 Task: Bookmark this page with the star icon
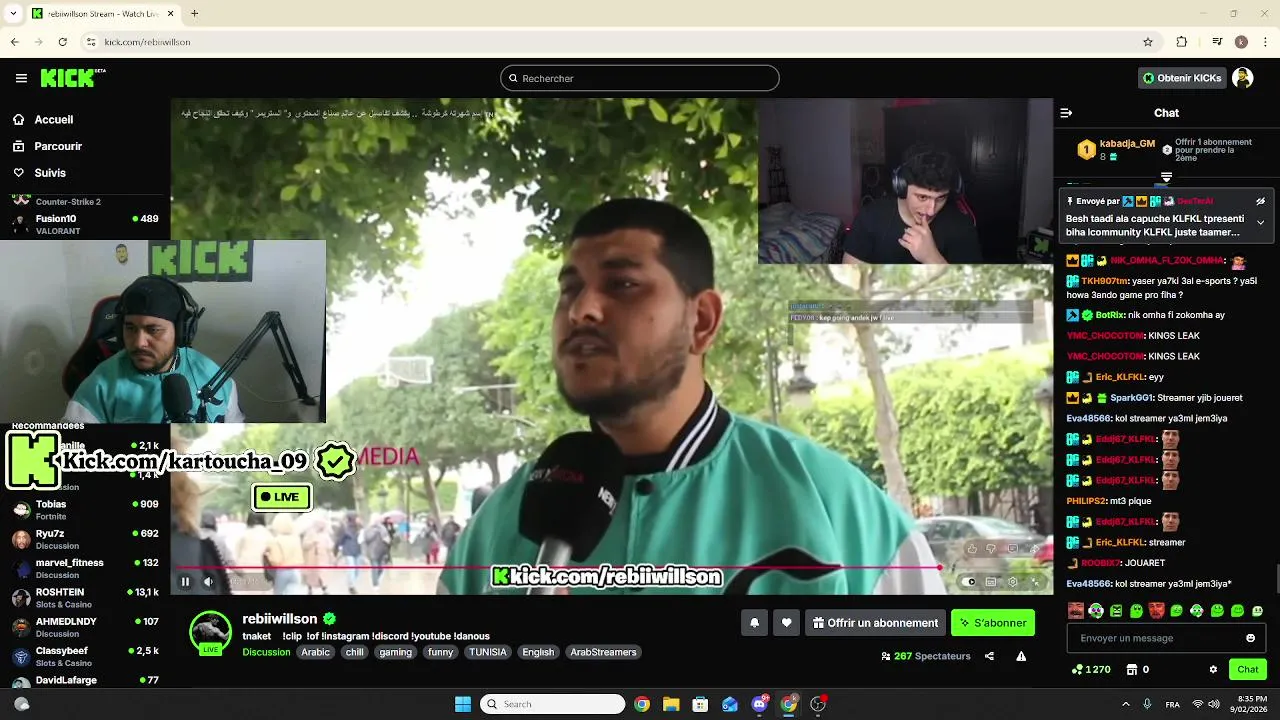[1148, 42]
